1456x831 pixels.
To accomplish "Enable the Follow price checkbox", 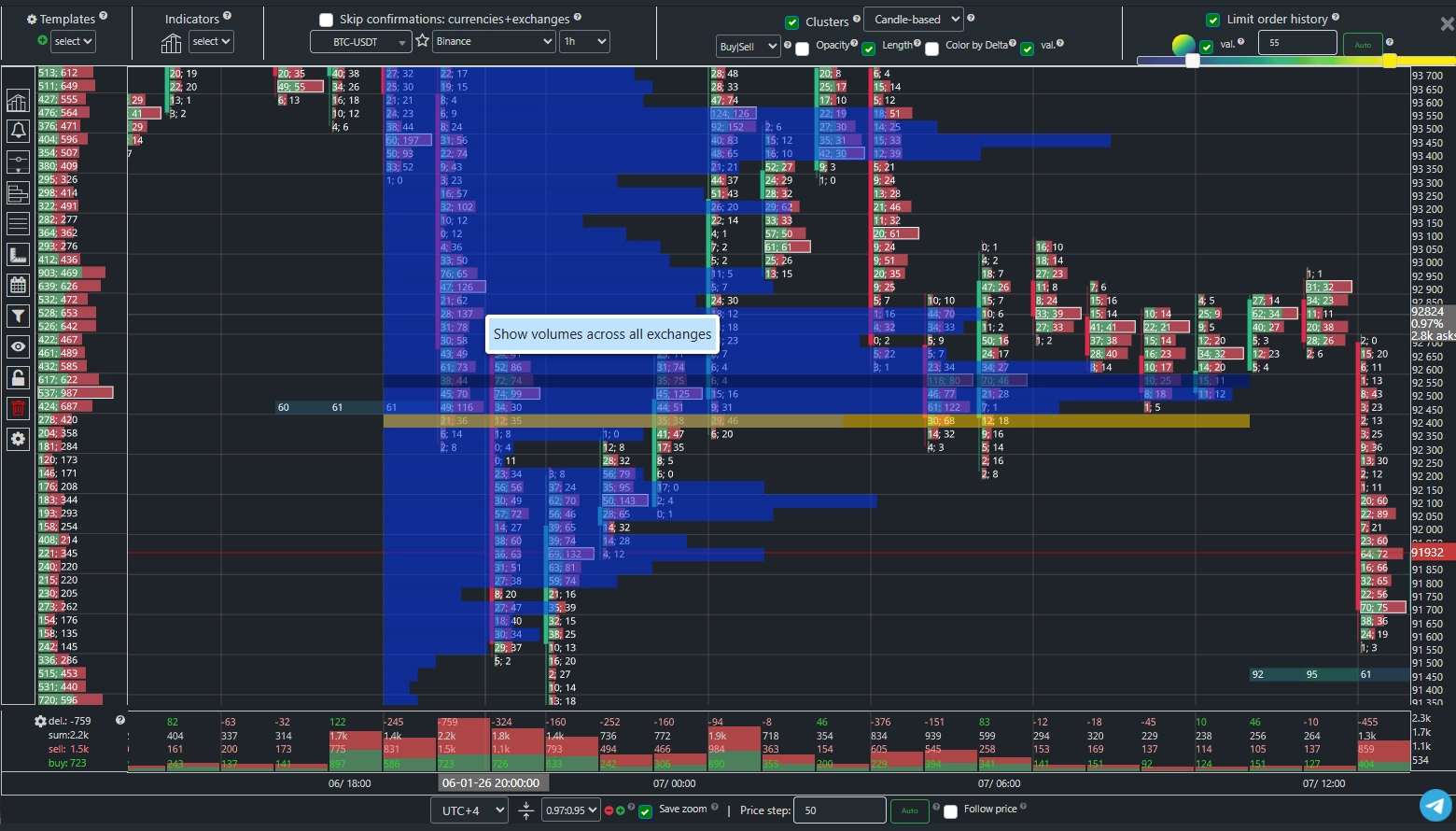I will coord(950,811).
